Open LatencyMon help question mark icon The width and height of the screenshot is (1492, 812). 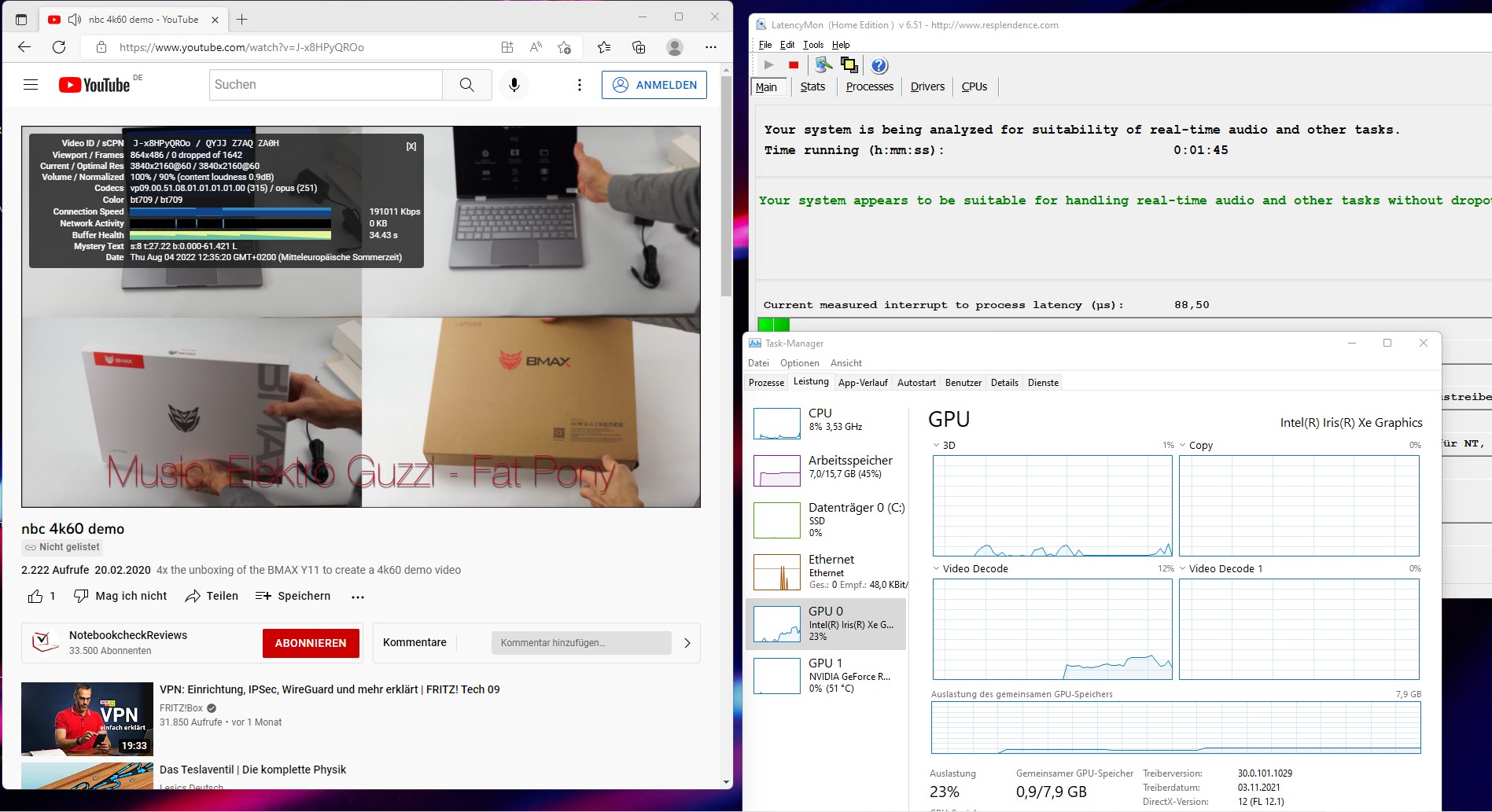tap(879, 65)
